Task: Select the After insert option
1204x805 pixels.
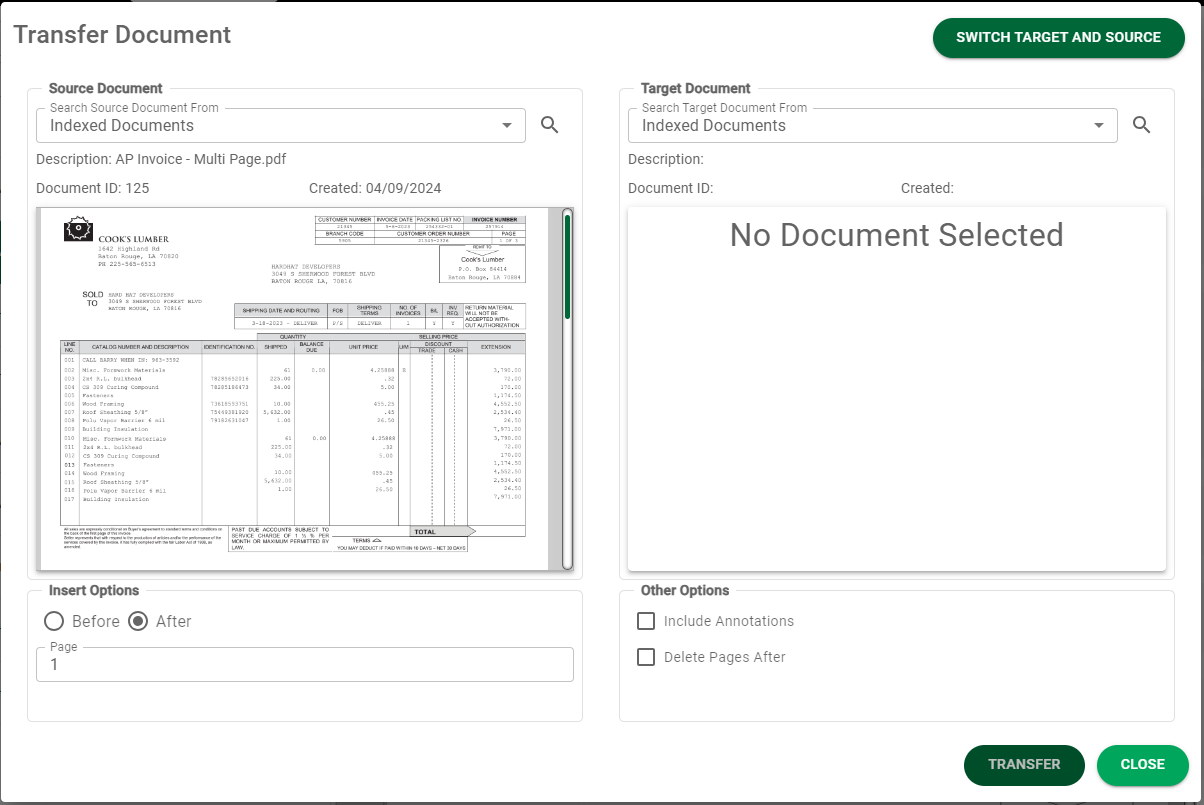Action: pos(140,621)
